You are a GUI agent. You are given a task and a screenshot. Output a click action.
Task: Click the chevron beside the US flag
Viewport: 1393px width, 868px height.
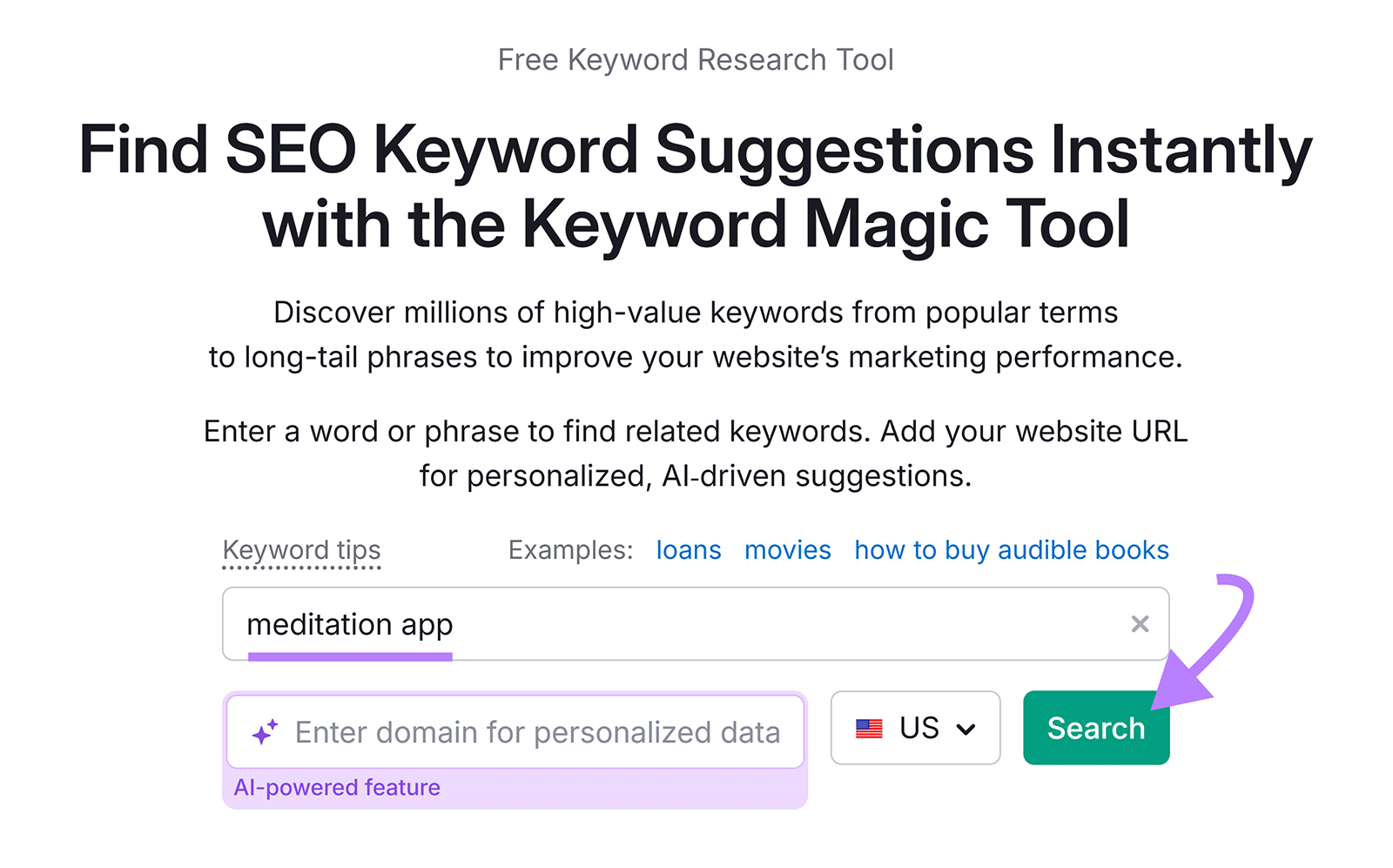pyautogui.click(x=966, y=729)
